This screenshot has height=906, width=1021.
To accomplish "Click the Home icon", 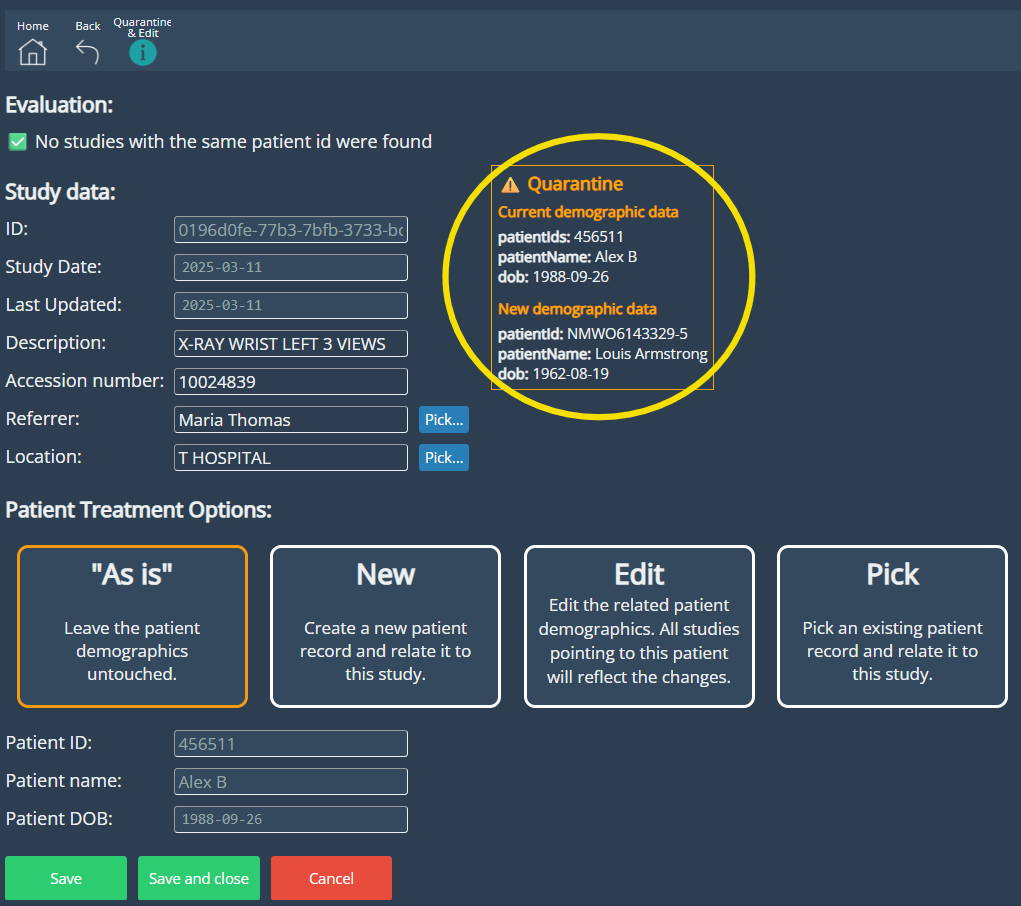I will (x=33, y=51).
